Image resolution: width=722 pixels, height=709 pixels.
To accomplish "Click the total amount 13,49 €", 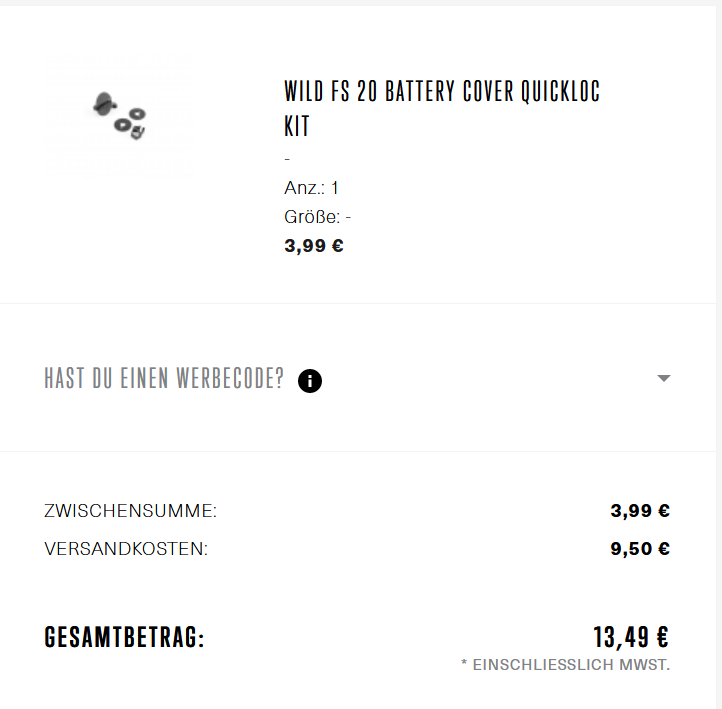I will tap(631, 637).
